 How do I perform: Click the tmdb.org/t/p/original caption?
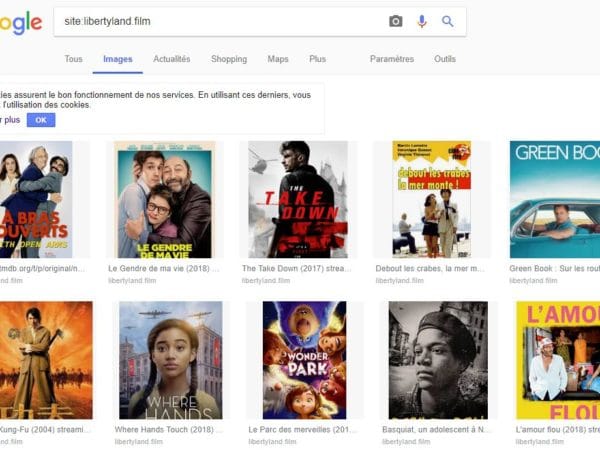42,269
